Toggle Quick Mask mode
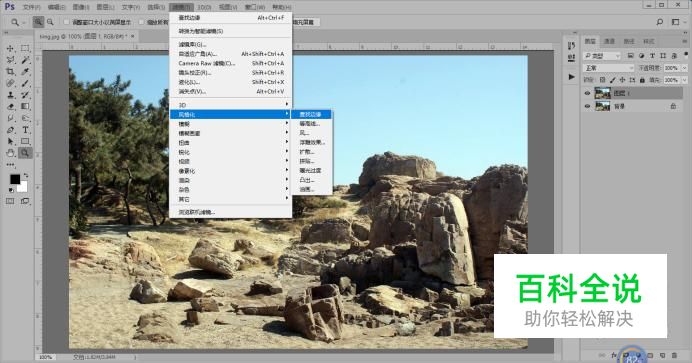Image resolution: width=692 pixels, height=363 pixels. (10, 201)
